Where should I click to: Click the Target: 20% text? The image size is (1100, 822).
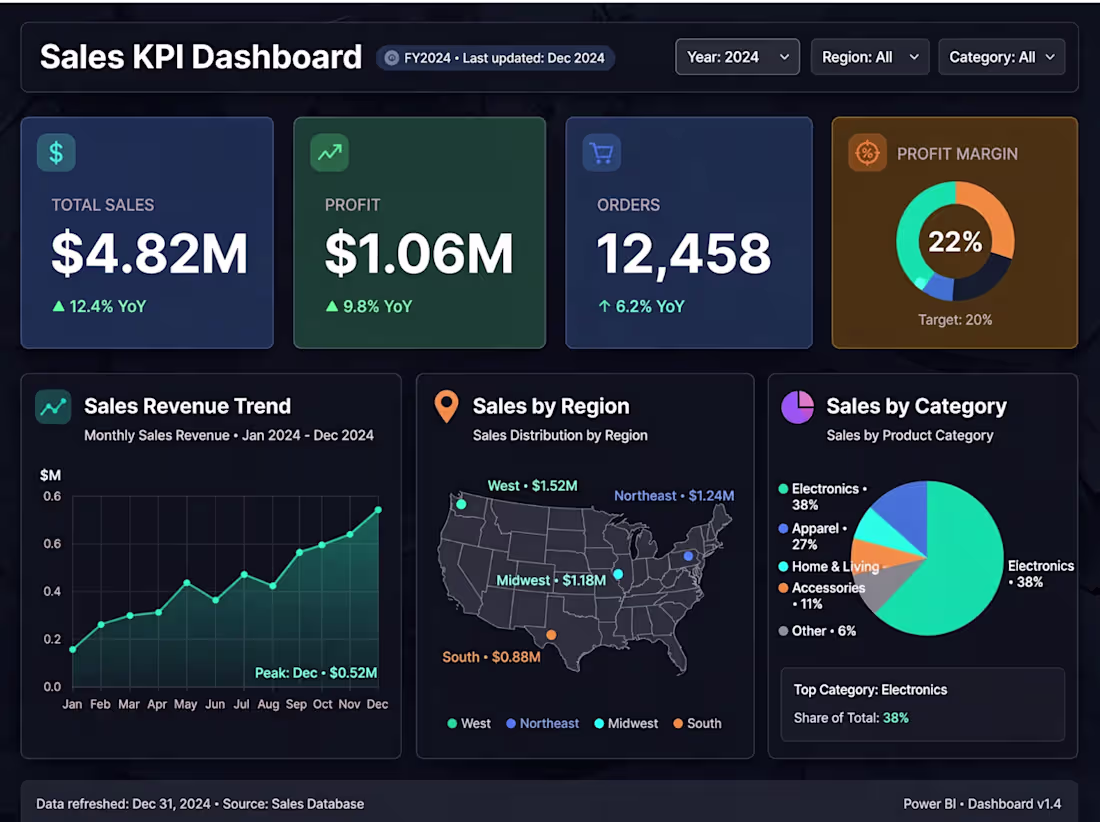955,320
